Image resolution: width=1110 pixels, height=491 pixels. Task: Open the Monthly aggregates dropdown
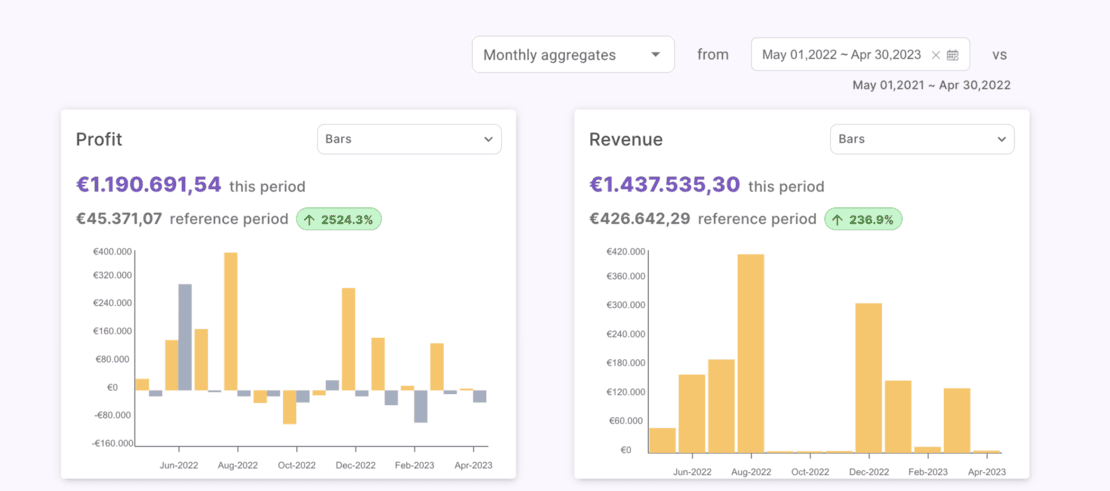point(572,55)
